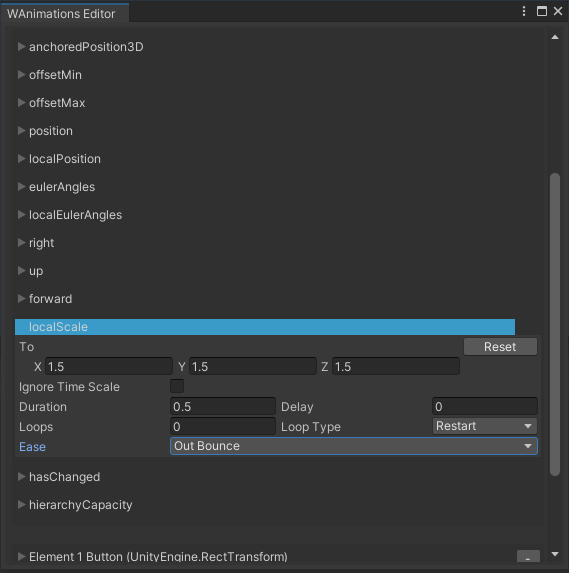Expand the eulerAngles property
The image size is (569, 573).
(21, 187)
